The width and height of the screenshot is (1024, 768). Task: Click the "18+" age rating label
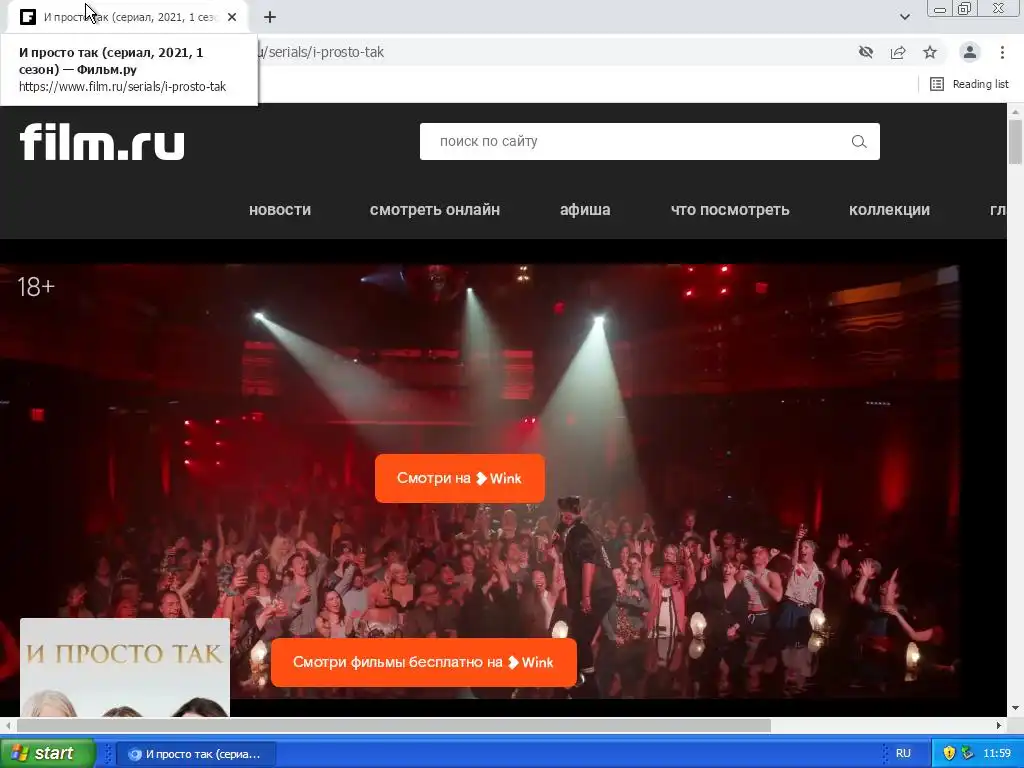(x=36, y=287)
